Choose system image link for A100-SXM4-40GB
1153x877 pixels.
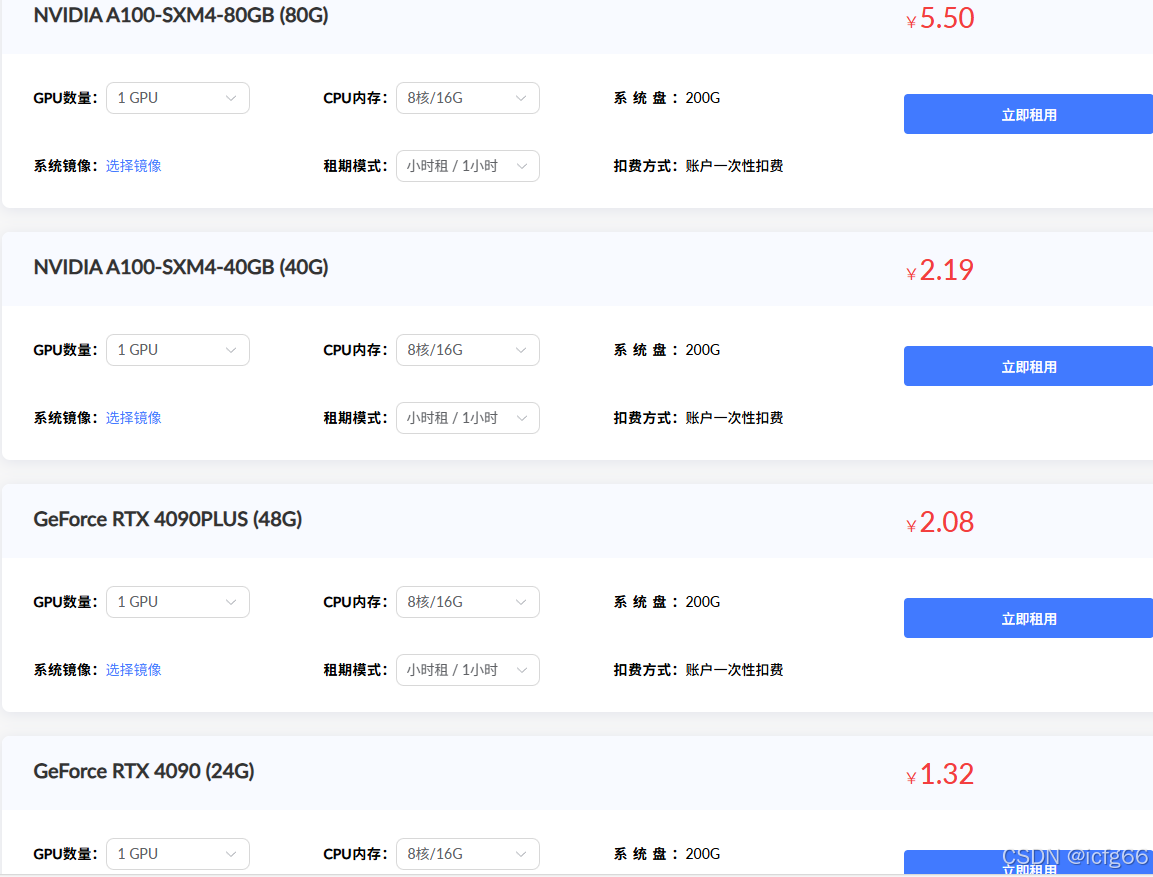pos(134,418)
